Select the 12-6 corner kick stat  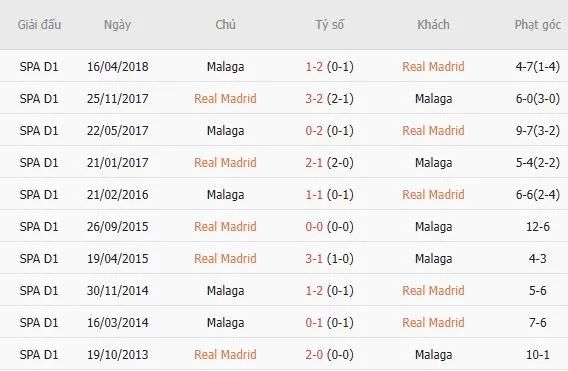[538, 226]
